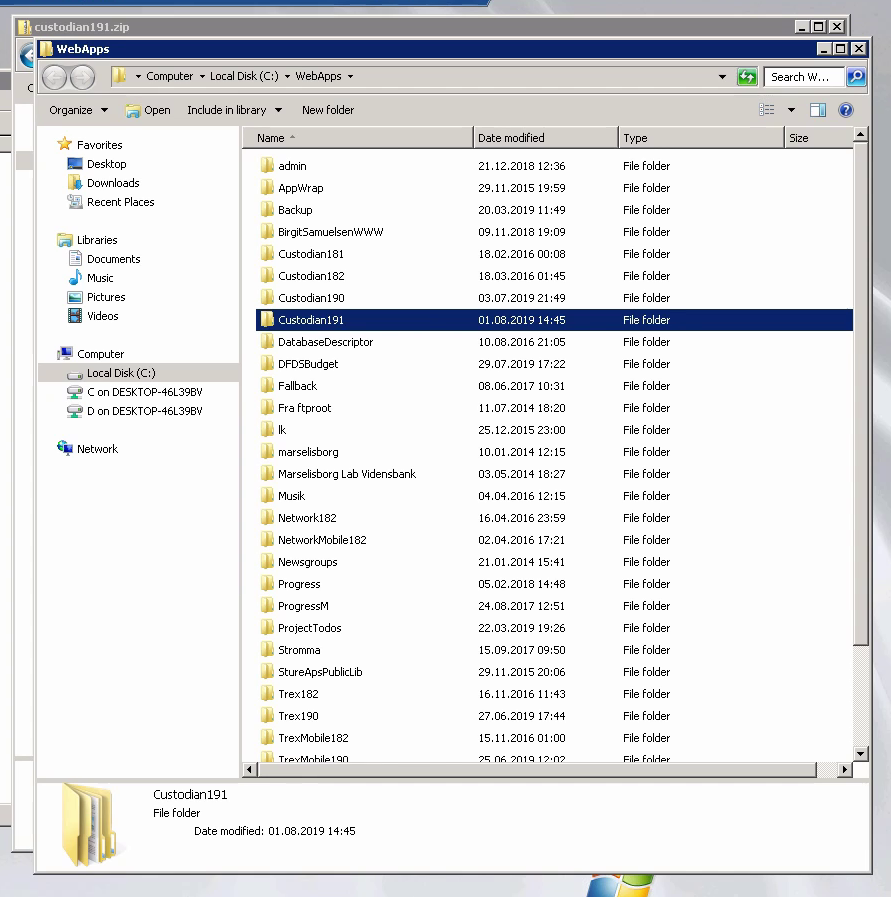
Task: Open the Organize menu
Action: click(x=78, y=110)
